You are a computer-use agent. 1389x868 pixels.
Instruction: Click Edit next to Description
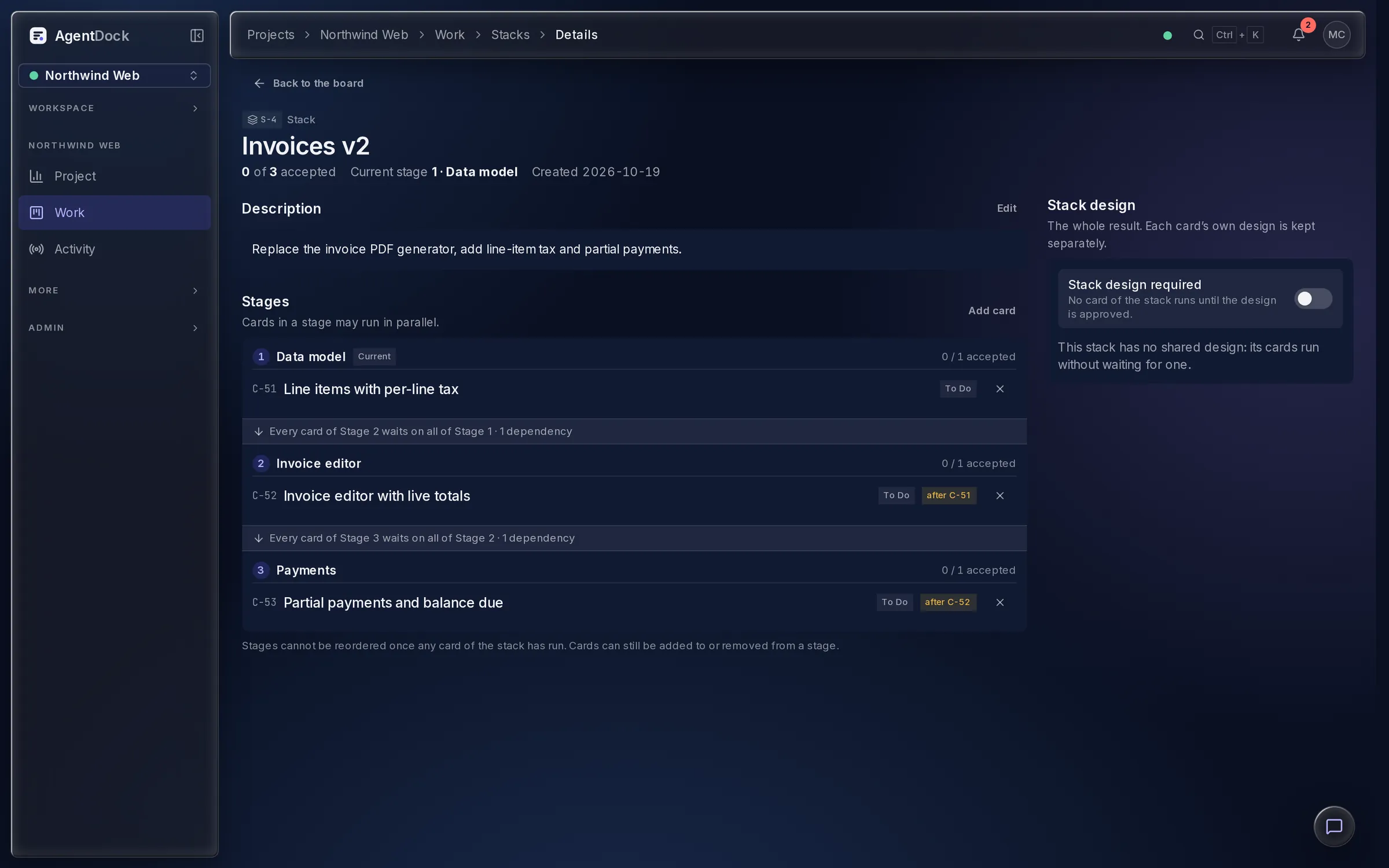(1006, 208)
